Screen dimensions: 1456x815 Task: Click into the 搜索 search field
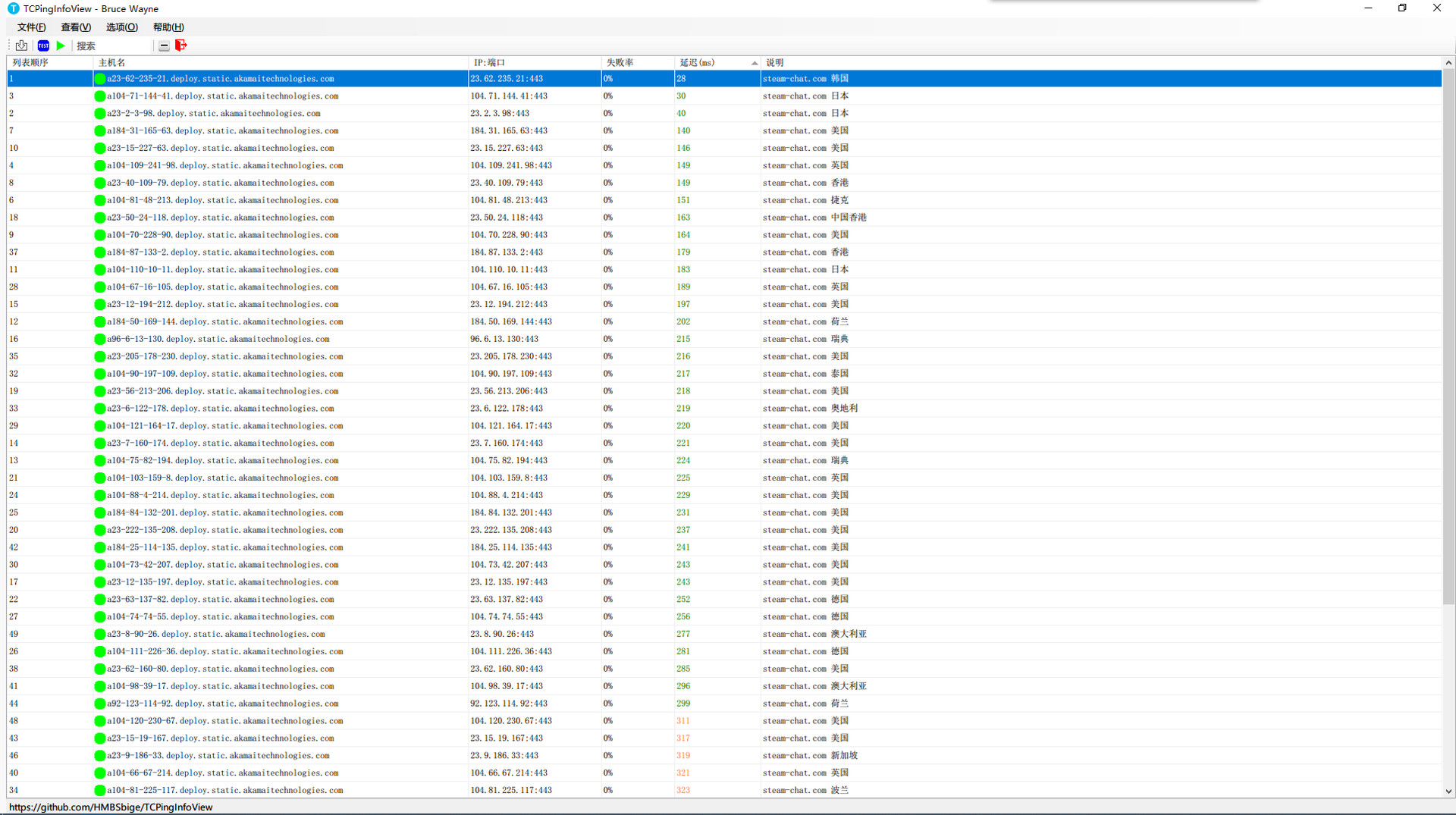click(x=114, y=46)
